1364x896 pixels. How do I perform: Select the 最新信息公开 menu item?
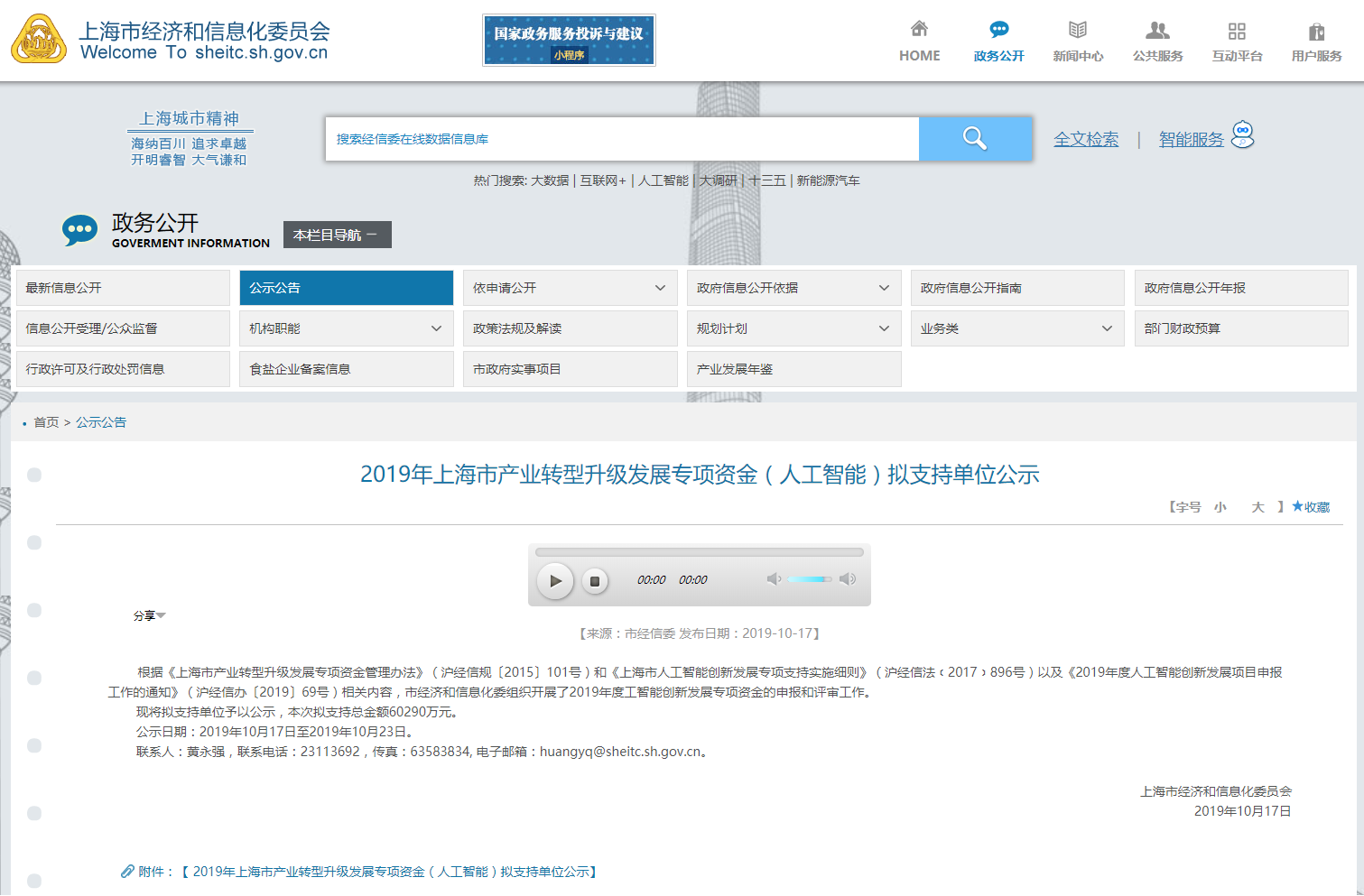pos(123,288)
